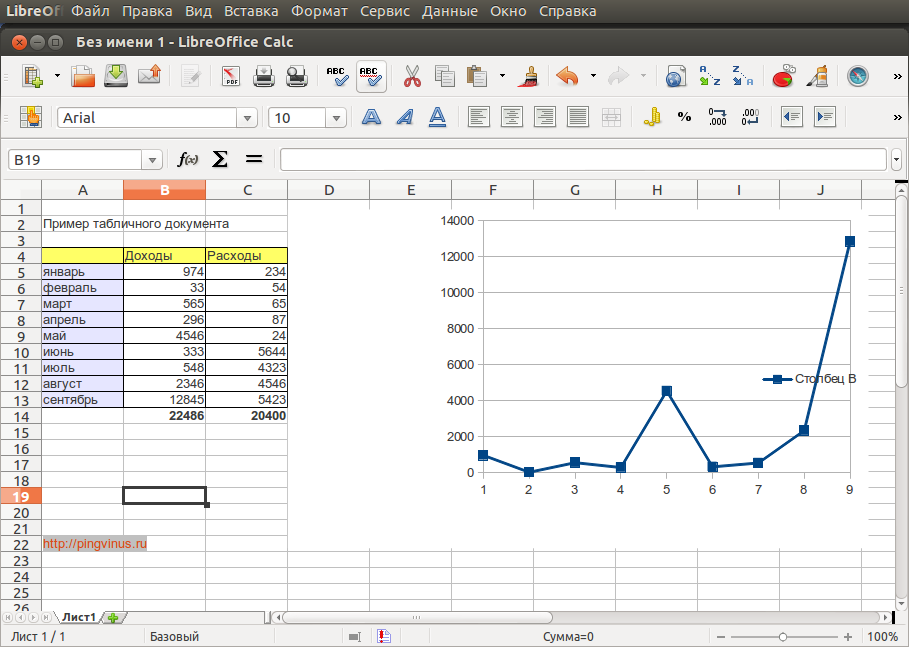Insert a chart with chart icon
This screenshot has width=909, height=647.
784,76
